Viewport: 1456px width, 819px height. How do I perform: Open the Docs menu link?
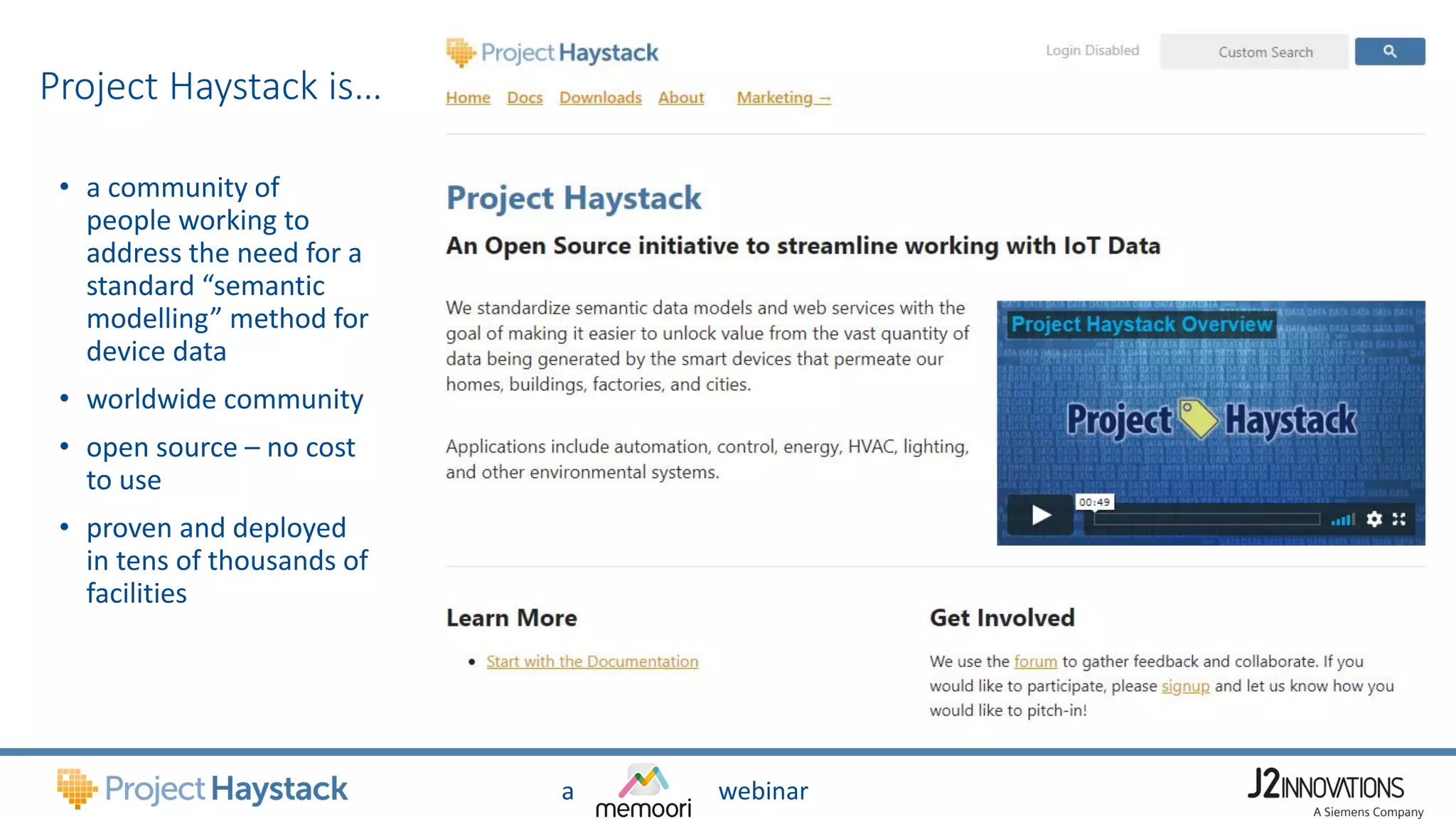pyautogui.click(x=525, y=97)
